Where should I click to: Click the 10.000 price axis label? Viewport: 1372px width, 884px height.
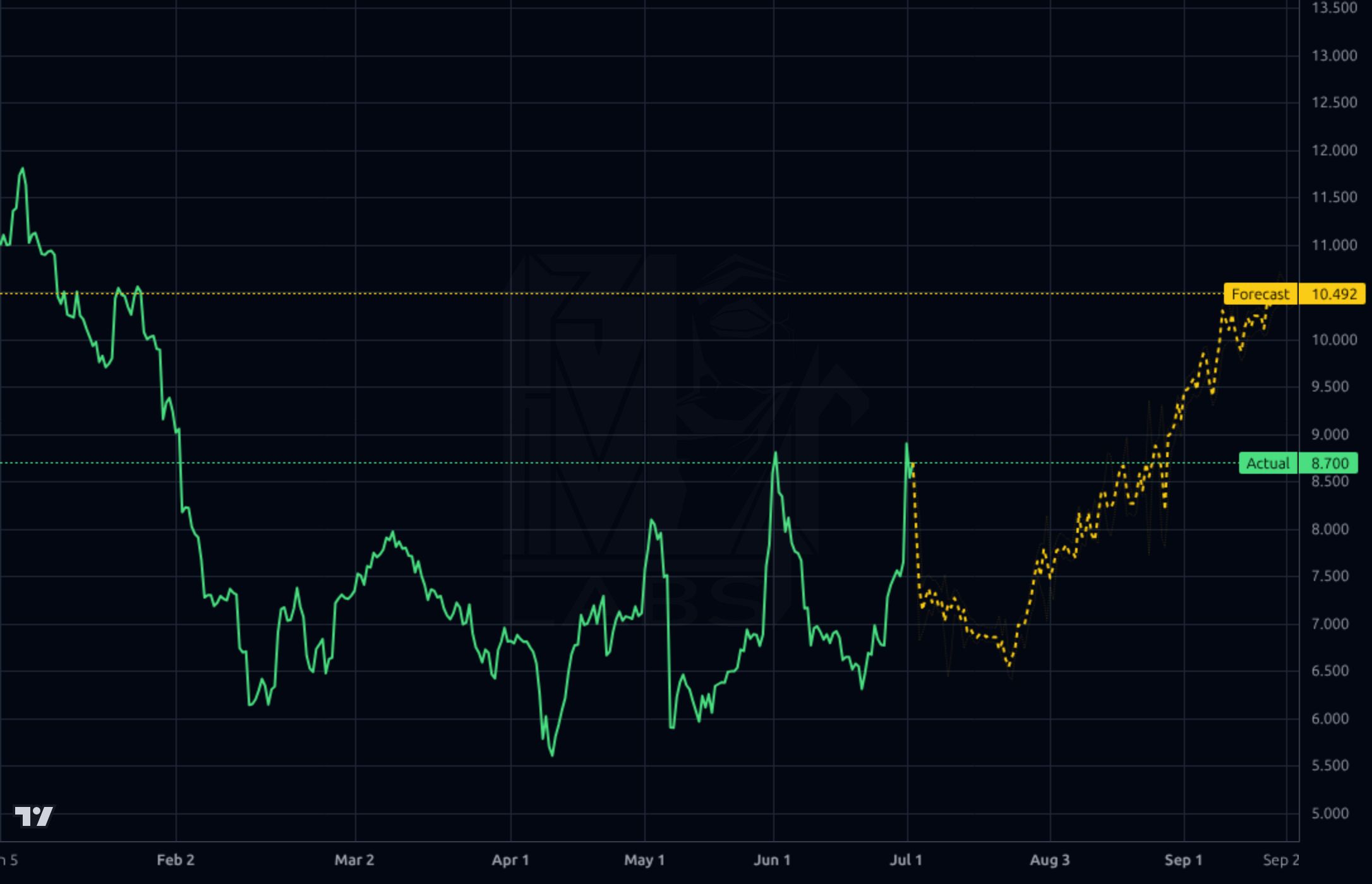point(1334,340)
